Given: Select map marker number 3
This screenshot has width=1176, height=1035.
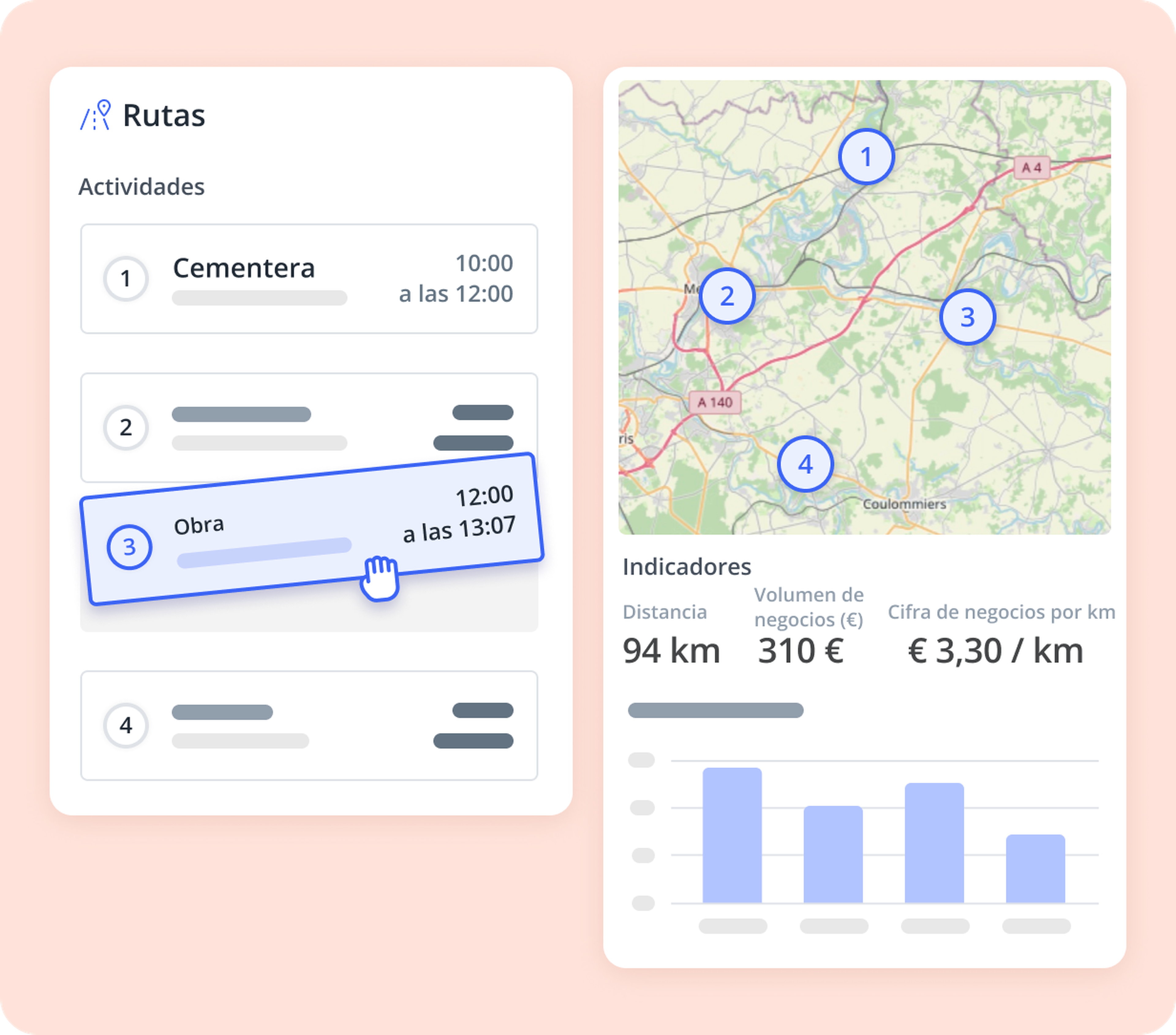Looking at the screenshot, I should 968,317.
